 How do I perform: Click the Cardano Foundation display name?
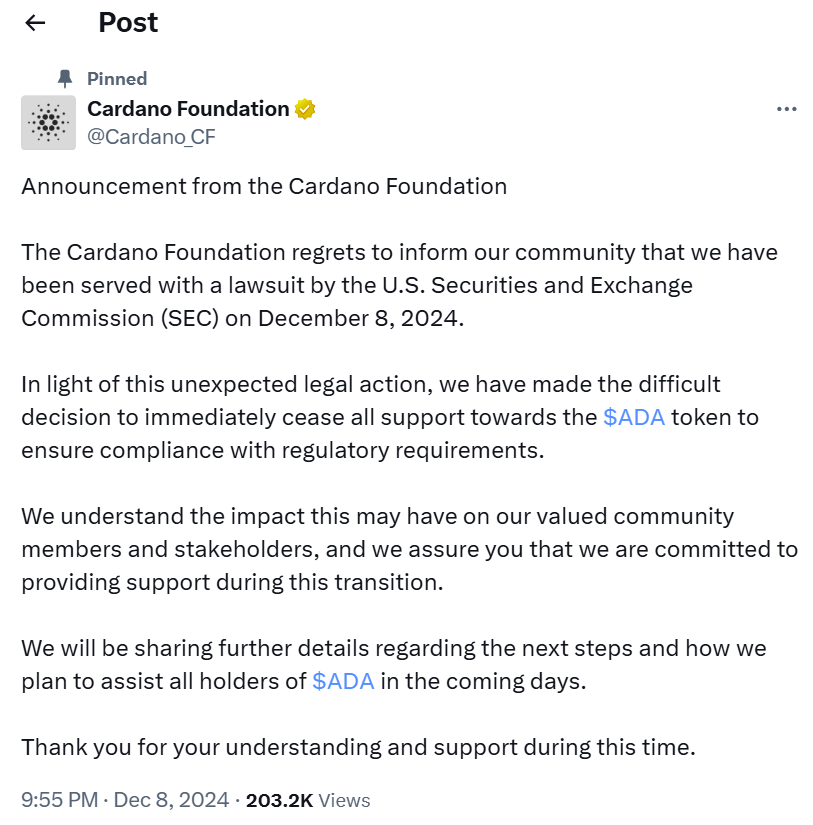[188, 109]
